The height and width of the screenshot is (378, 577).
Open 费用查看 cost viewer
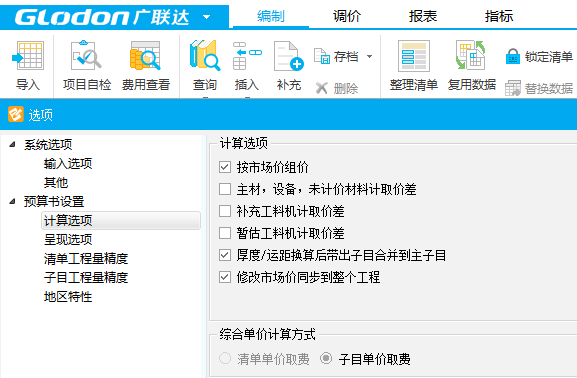[146, 66]
